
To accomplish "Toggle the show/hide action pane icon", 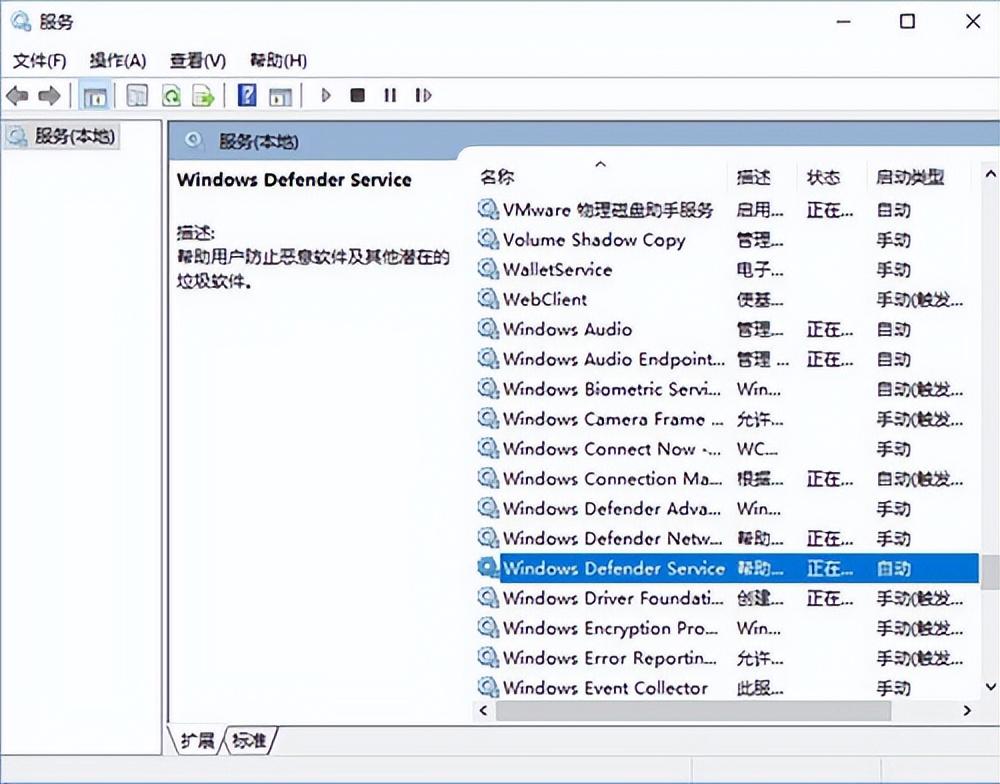I will click(x=280, y=96).
